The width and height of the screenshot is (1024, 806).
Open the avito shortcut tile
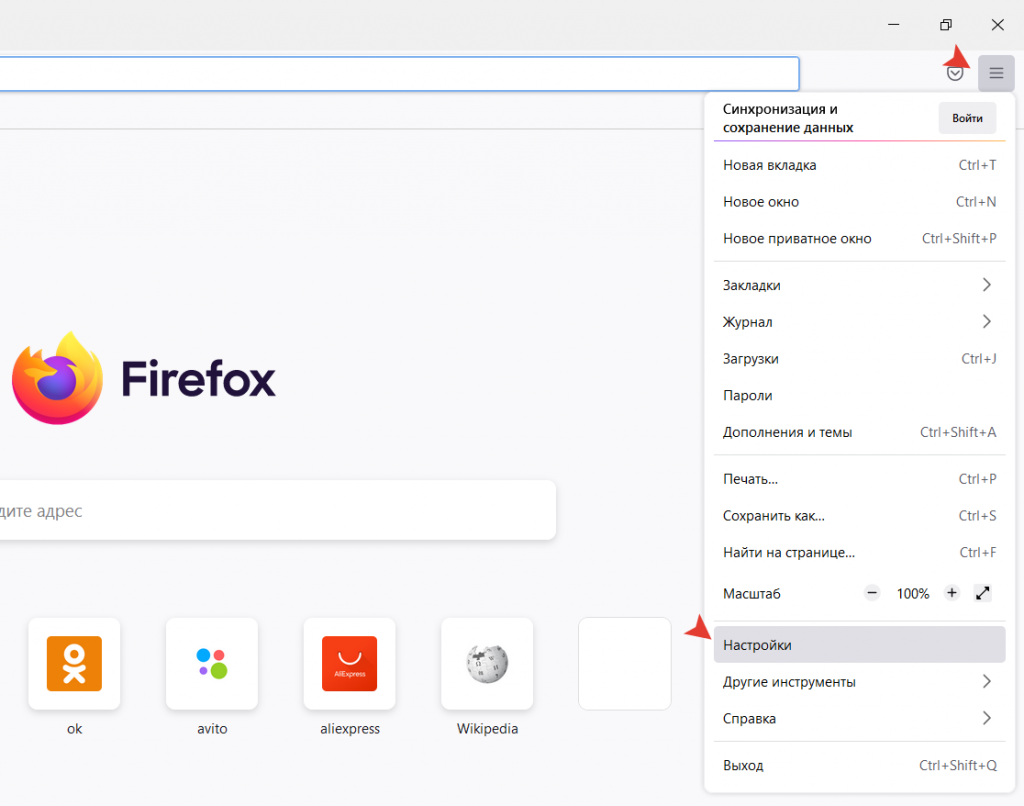tap(212, 664)
